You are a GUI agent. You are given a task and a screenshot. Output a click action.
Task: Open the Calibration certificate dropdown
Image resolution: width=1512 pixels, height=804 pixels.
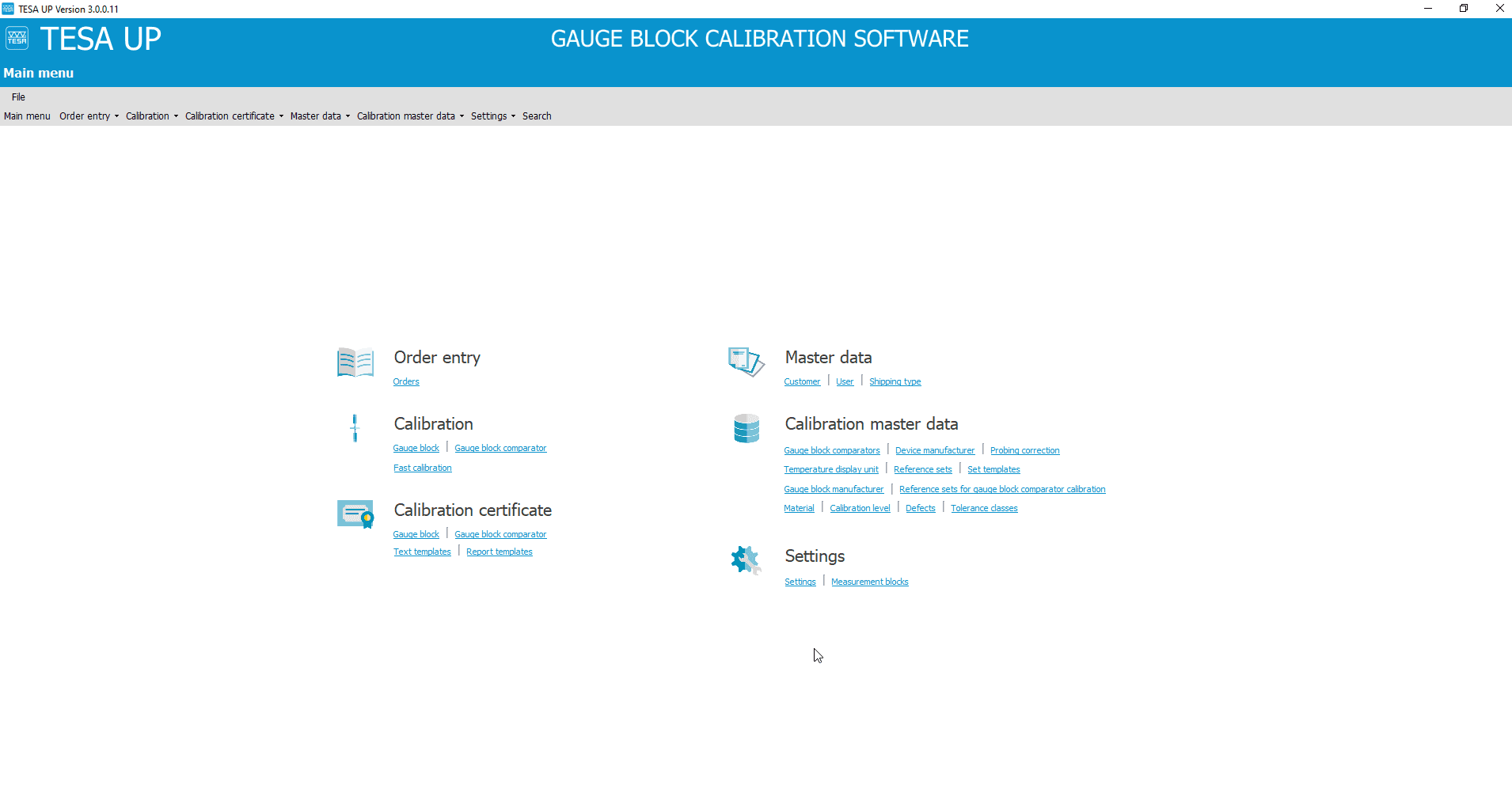[x=230, y=116]
